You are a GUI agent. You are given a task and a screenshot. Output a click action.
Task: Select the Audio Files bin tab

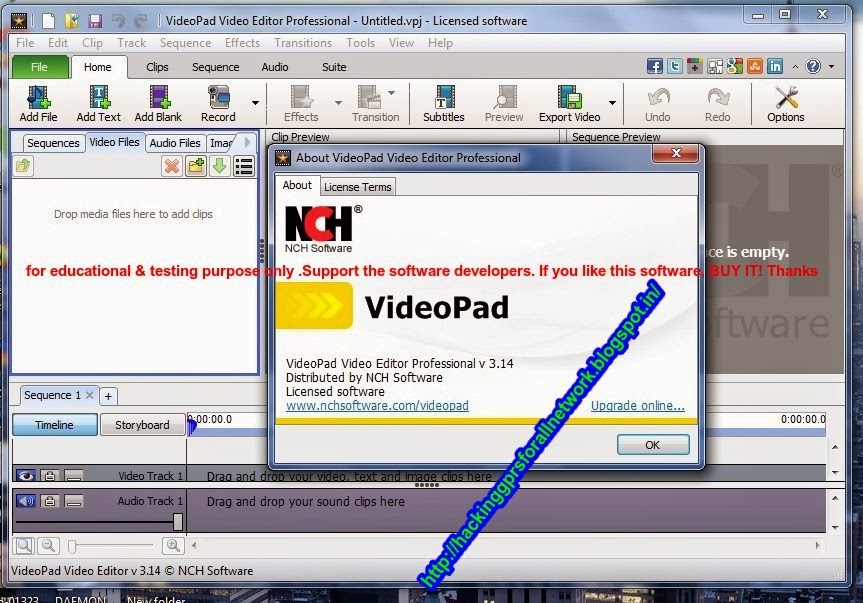(x=175, y=143)
